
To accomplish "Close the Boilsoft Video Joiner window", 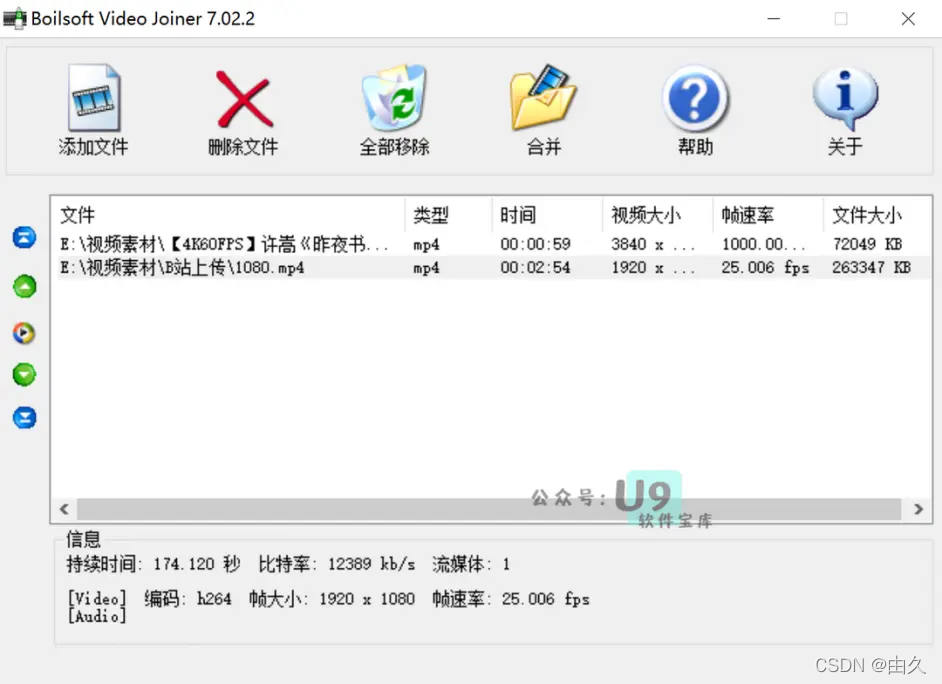I will coord(908,19).
